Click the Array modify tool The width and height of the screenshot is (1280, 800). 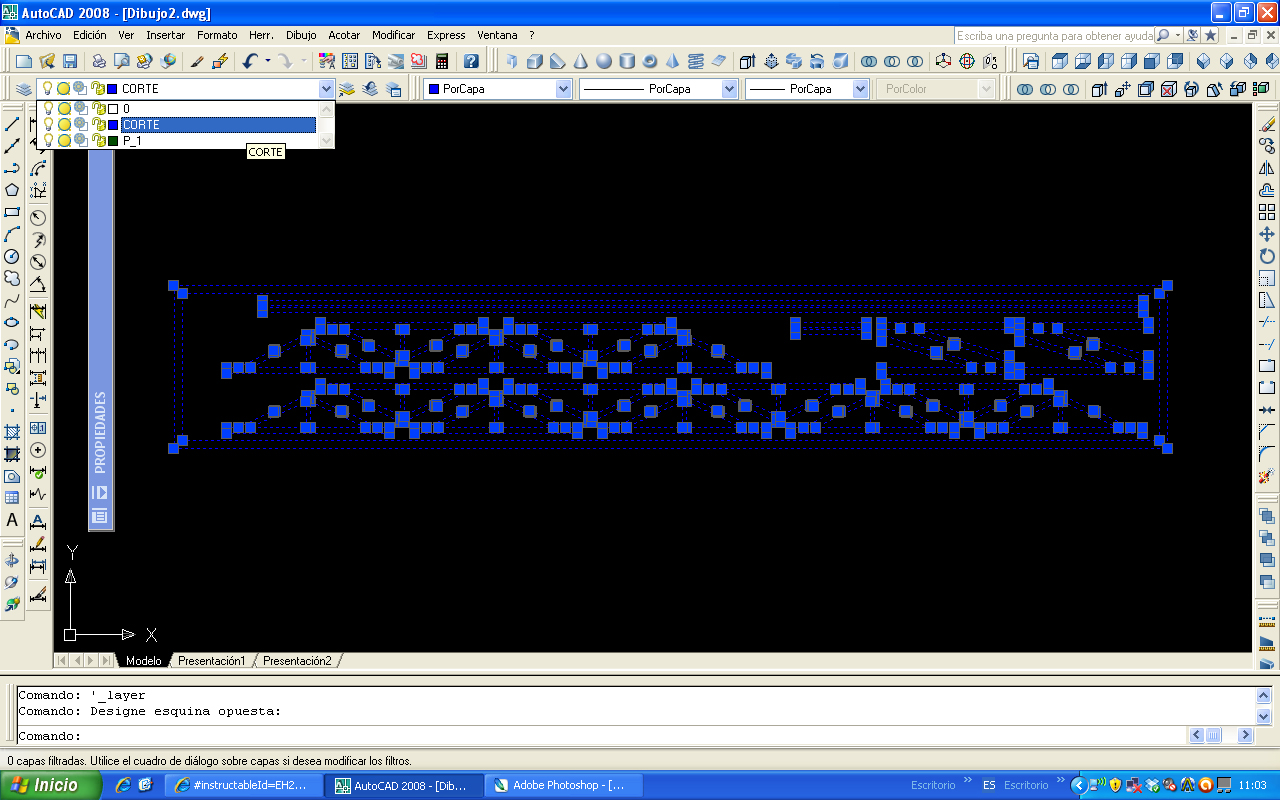click(1267, 212)
